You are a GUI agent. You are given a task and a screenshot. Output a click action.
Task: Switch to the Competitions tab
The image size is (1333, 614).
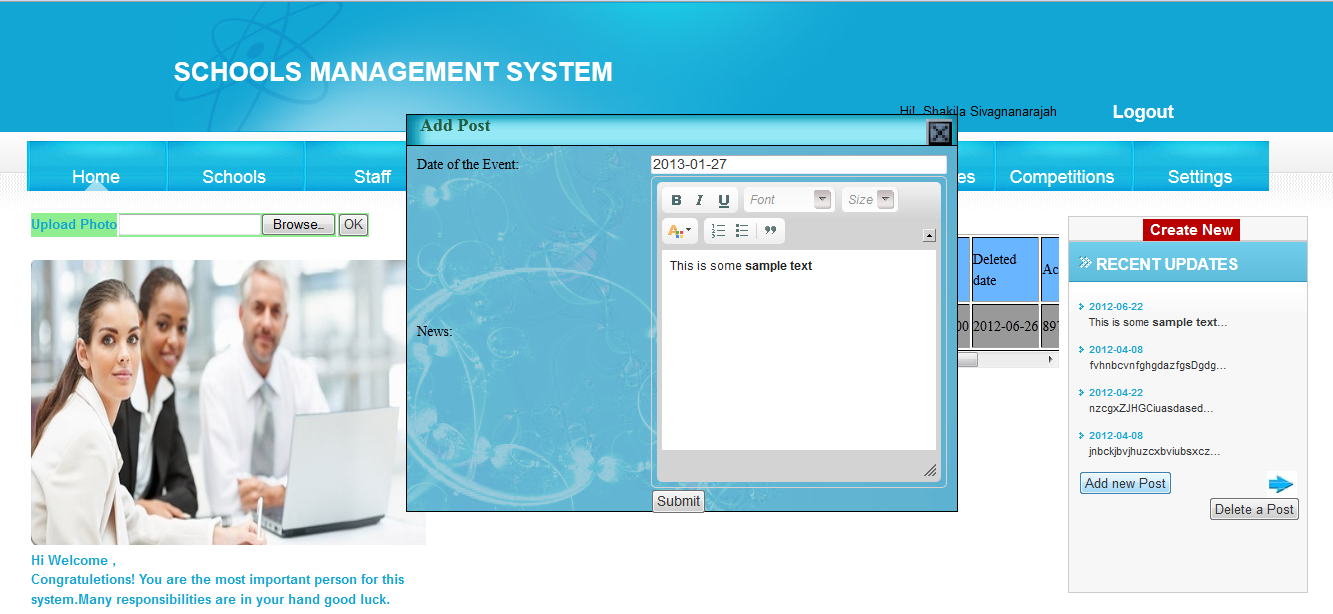[1062, 176]
